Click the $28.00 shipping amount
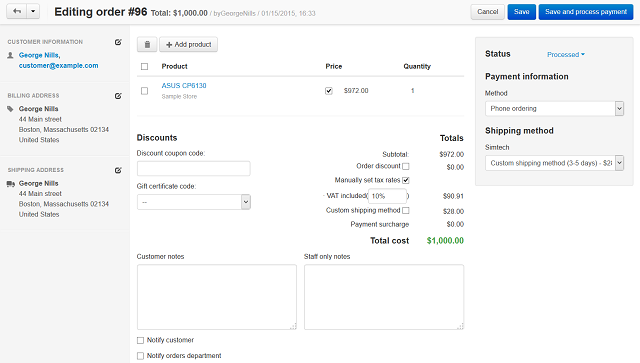Screen dimensions: 640x363 point(453,211)
